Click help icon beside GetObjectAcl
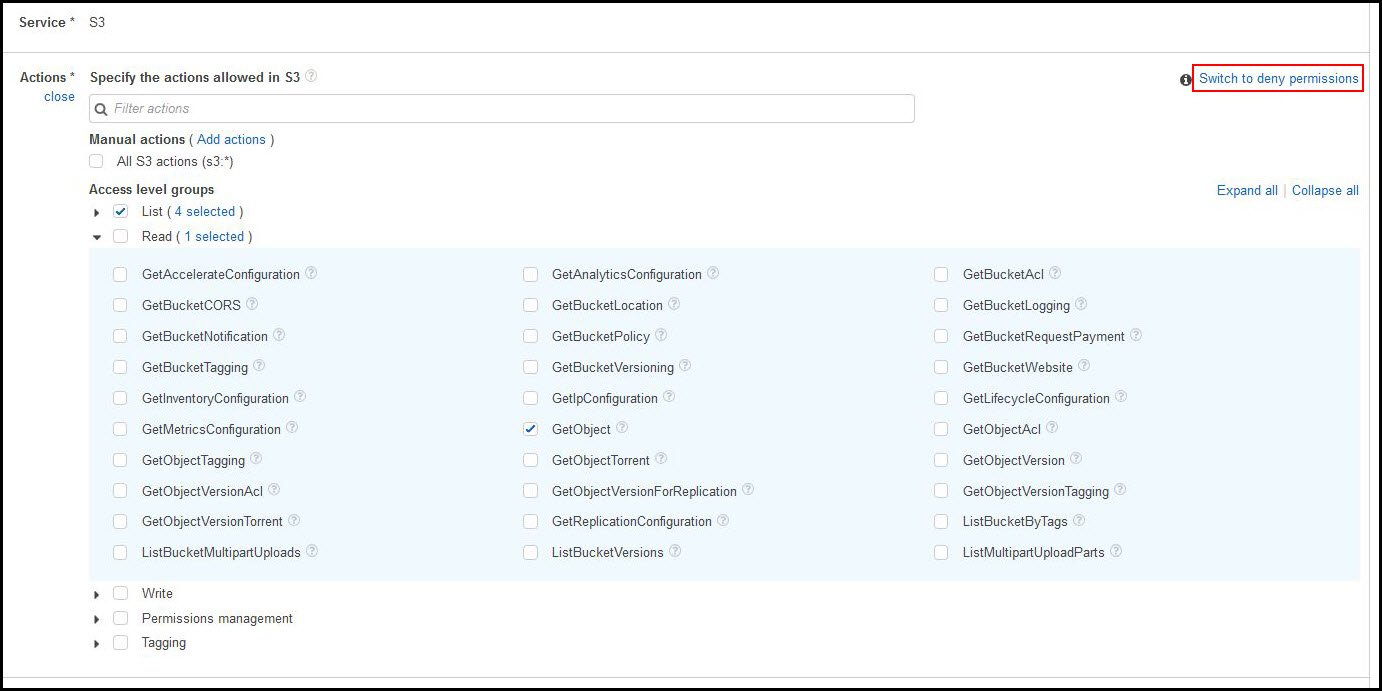1382x691 pixels. click(1052, 428)
